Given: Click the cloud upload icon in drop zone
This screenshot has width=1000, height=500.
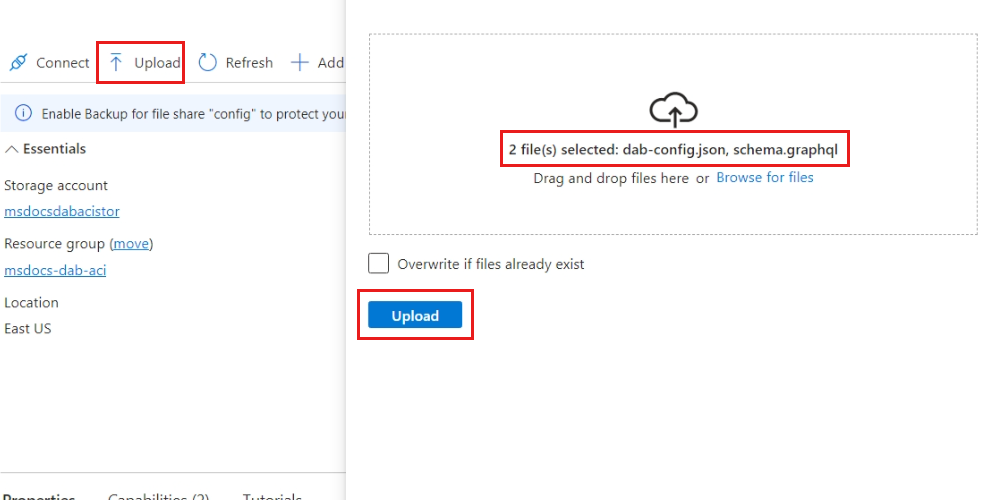Looking at the screenshot, I should click(x=673, y=110).
